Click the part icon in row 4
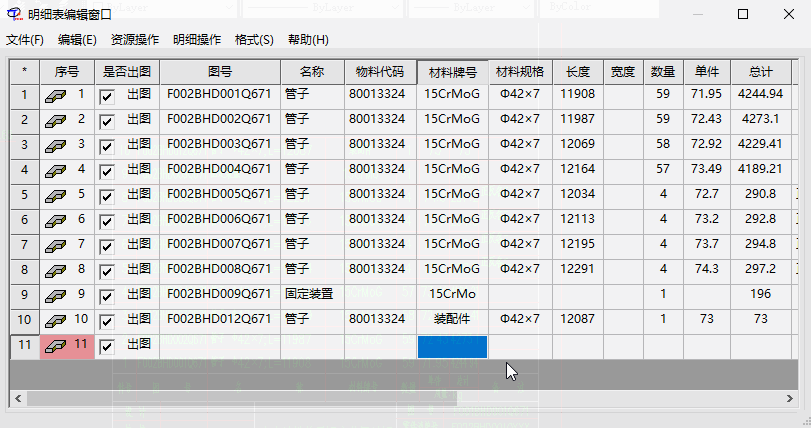The height and width of the screenshot is (428, 811). (55, 171)
